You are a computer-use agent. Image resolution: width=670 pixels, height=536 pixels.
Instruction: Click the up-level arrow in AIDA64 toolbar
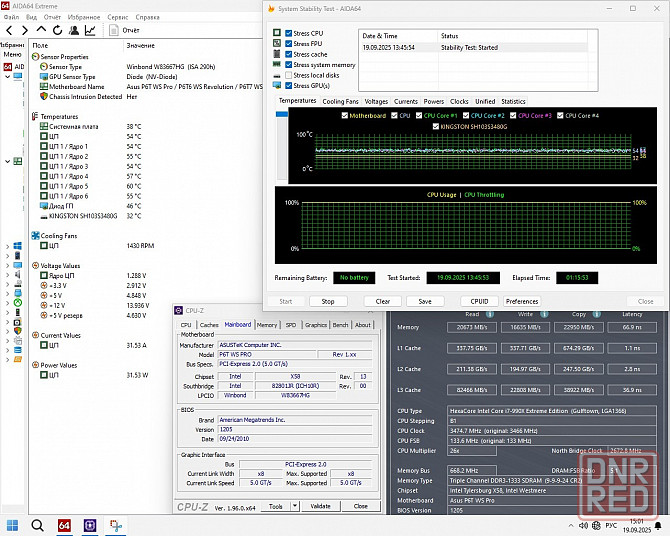pyautogui.click(x=40, y=31)
